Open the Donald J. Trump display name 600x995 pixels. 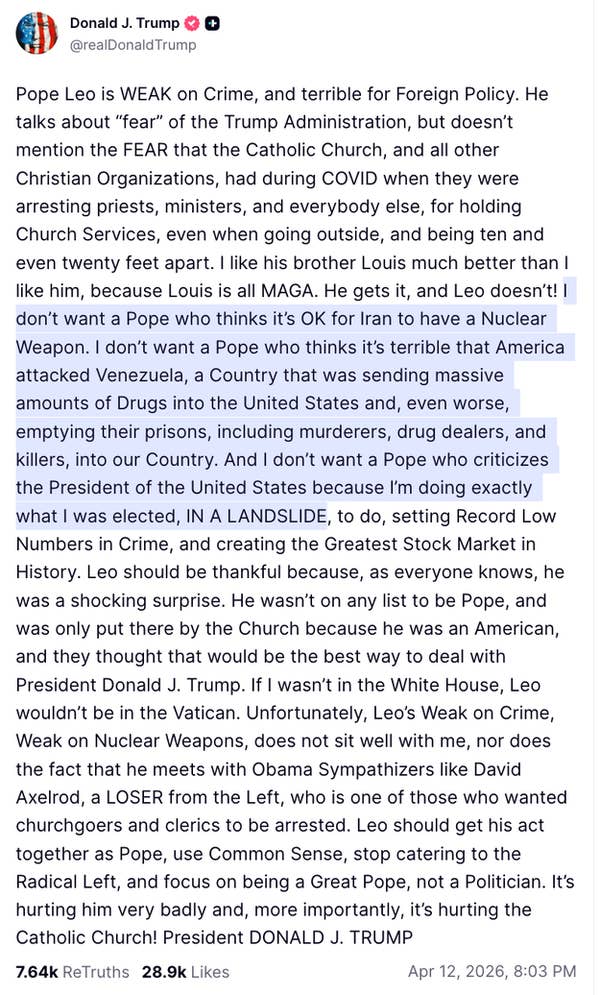point(125,23)
